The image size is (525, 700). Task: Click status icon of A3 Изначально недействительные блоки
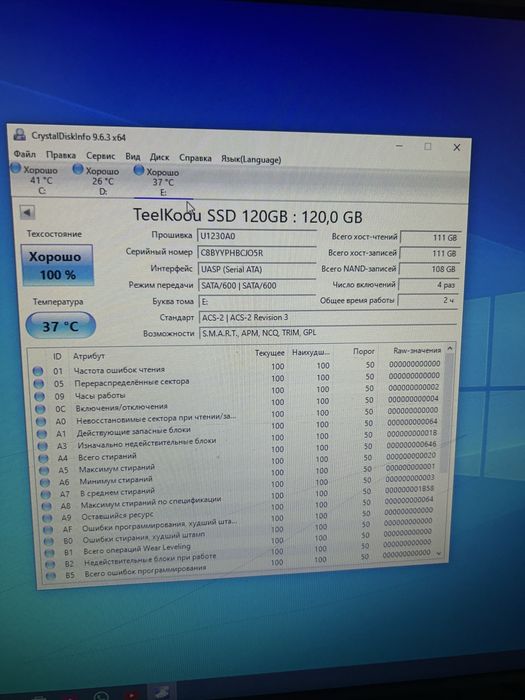(43, 446)
